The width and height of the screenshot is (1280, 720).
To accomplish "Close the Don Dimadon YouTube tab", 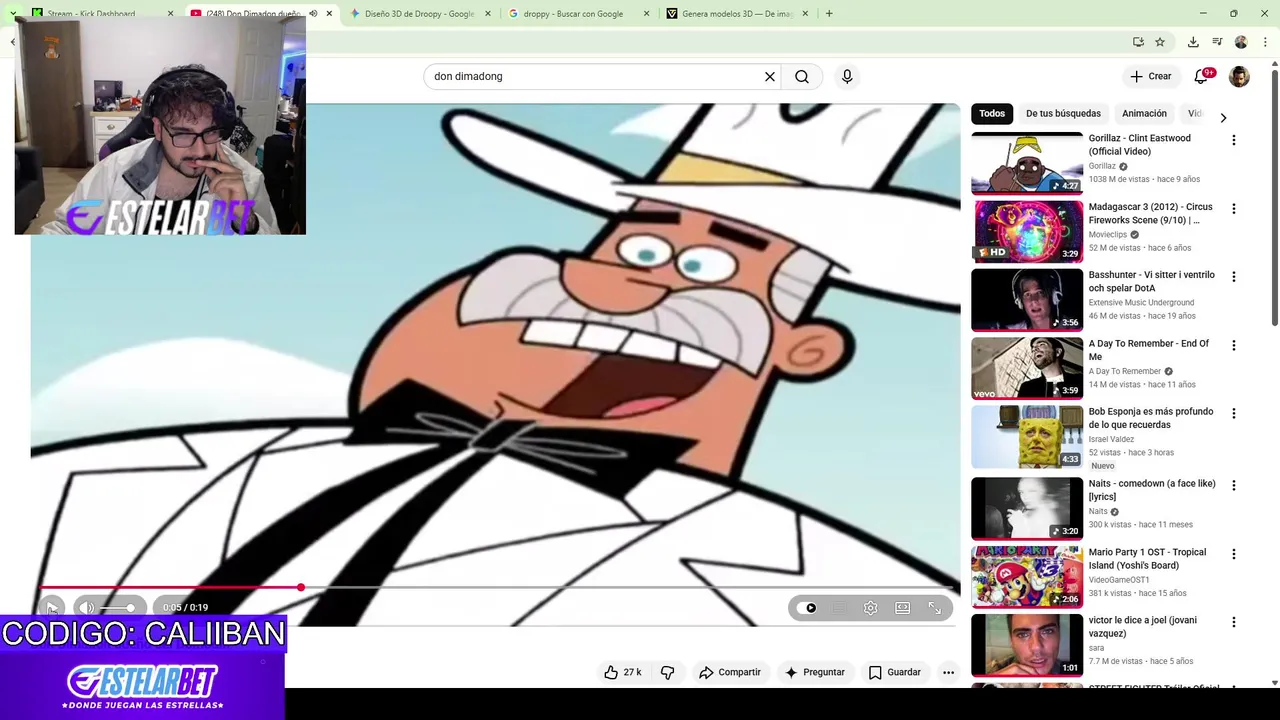I will [329, 14].
